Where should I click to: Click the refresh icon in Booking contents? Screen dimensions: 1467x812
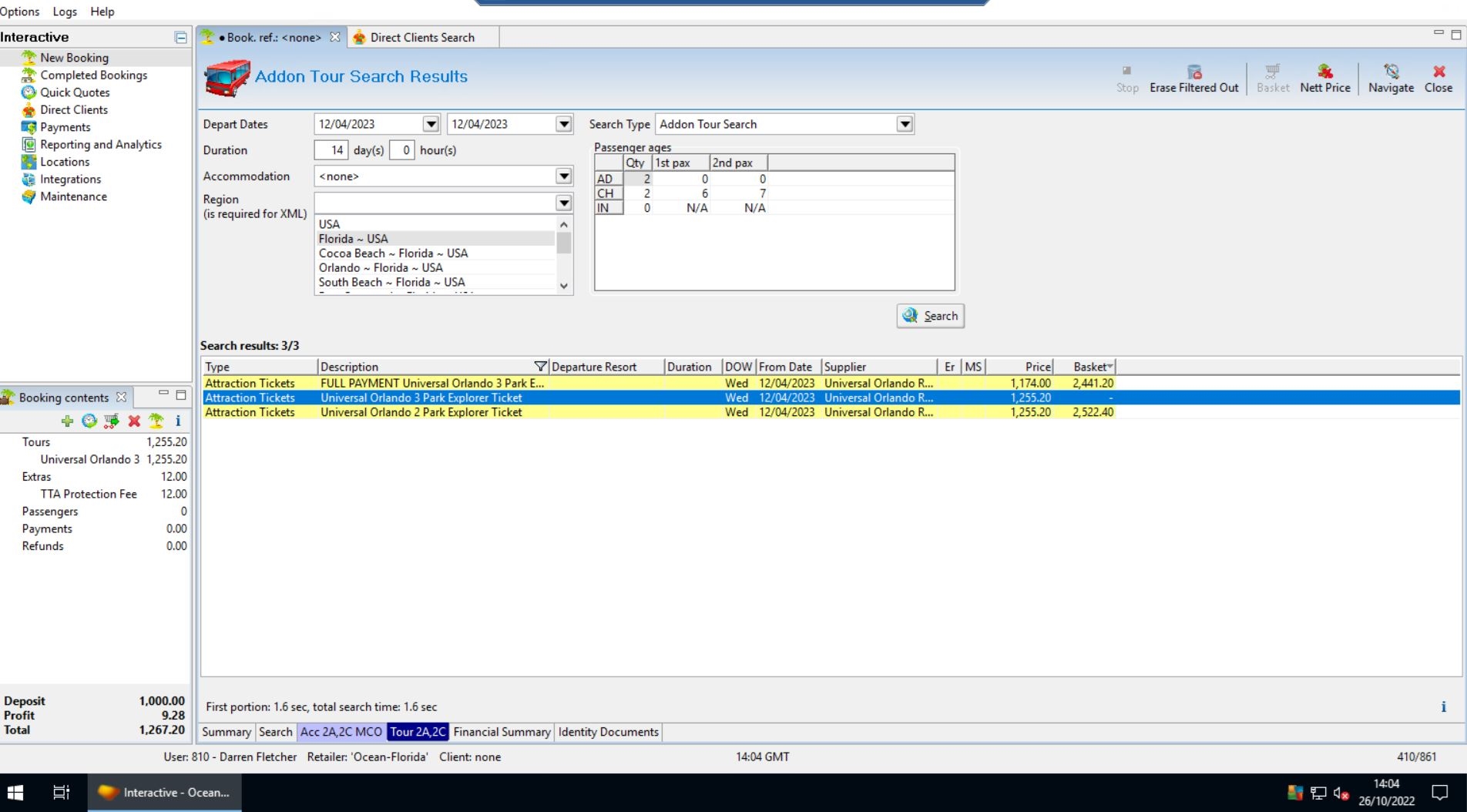tap(89, 421)
